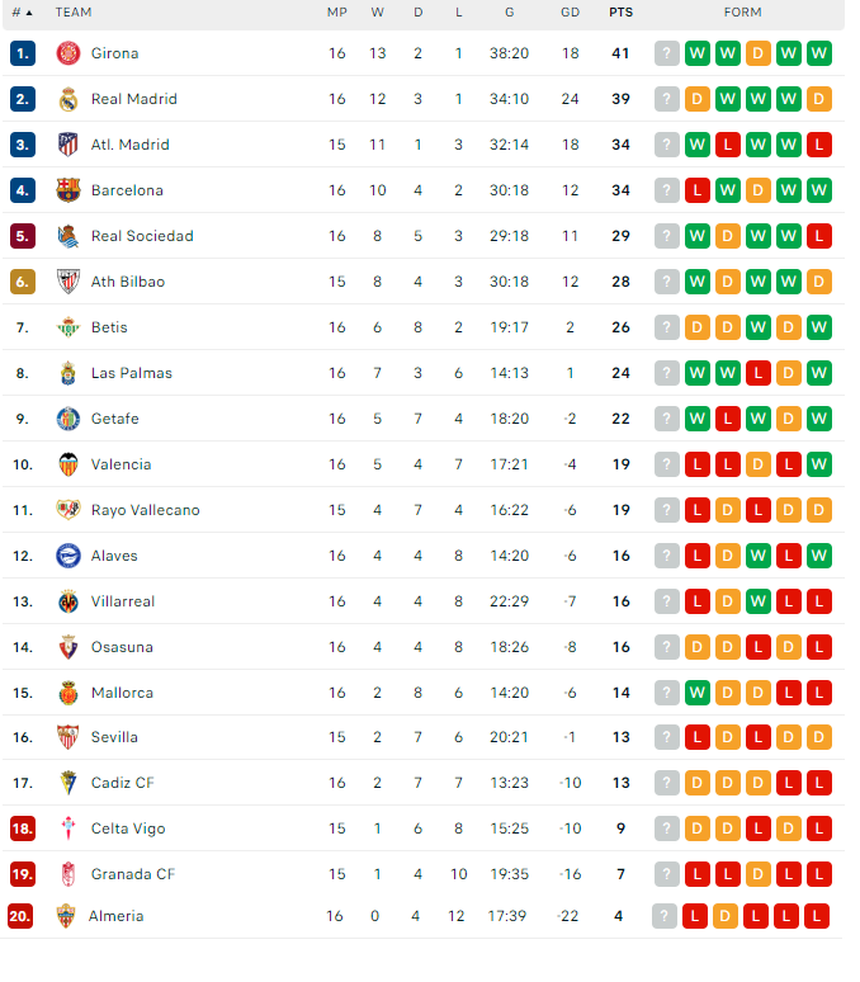
Task: Click the Real Madrid club crest
Action: [68, 99]
